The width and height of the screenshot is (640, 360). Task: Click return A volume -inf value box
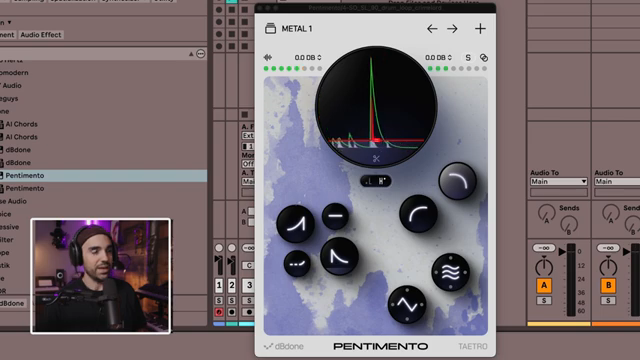click(x=544, y=248)
